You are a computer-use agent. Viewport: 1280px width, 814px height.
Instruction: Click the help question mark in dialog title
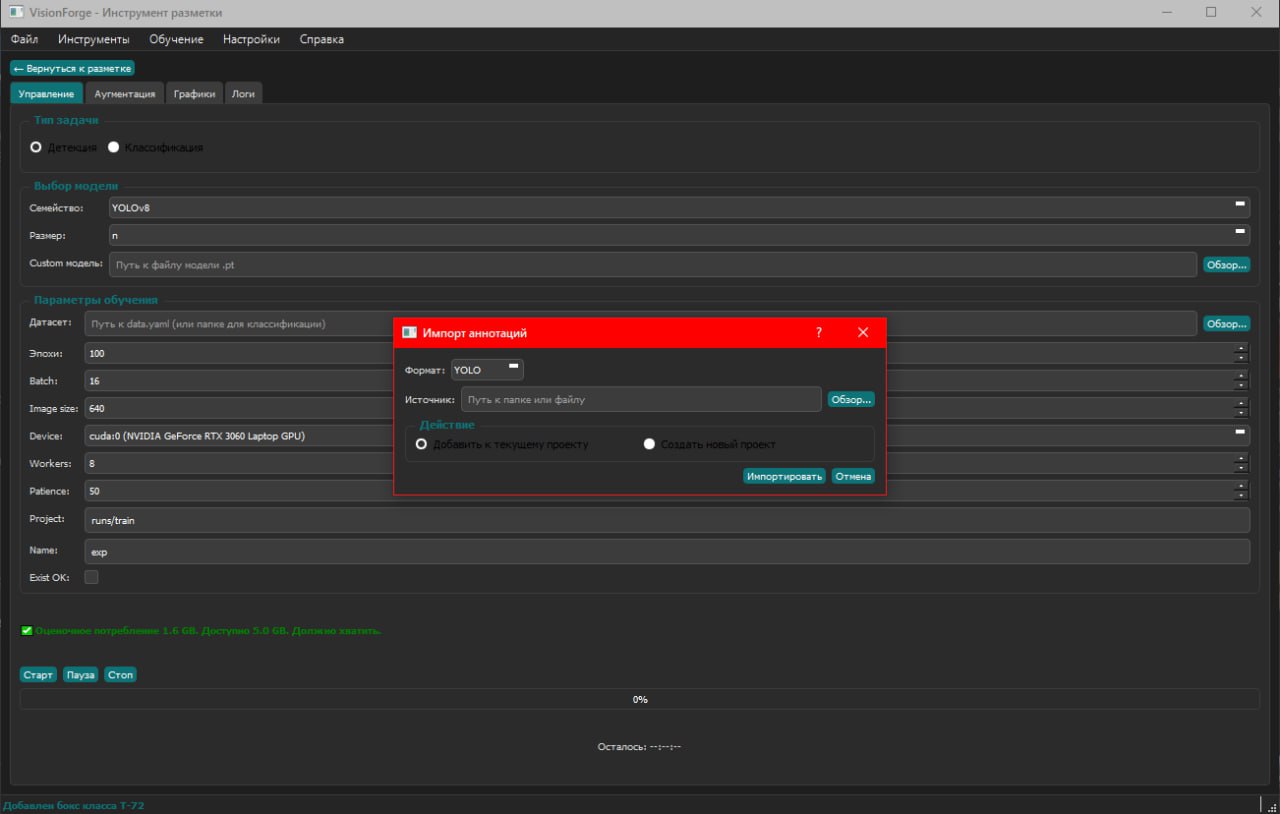[x=818, y=333]
